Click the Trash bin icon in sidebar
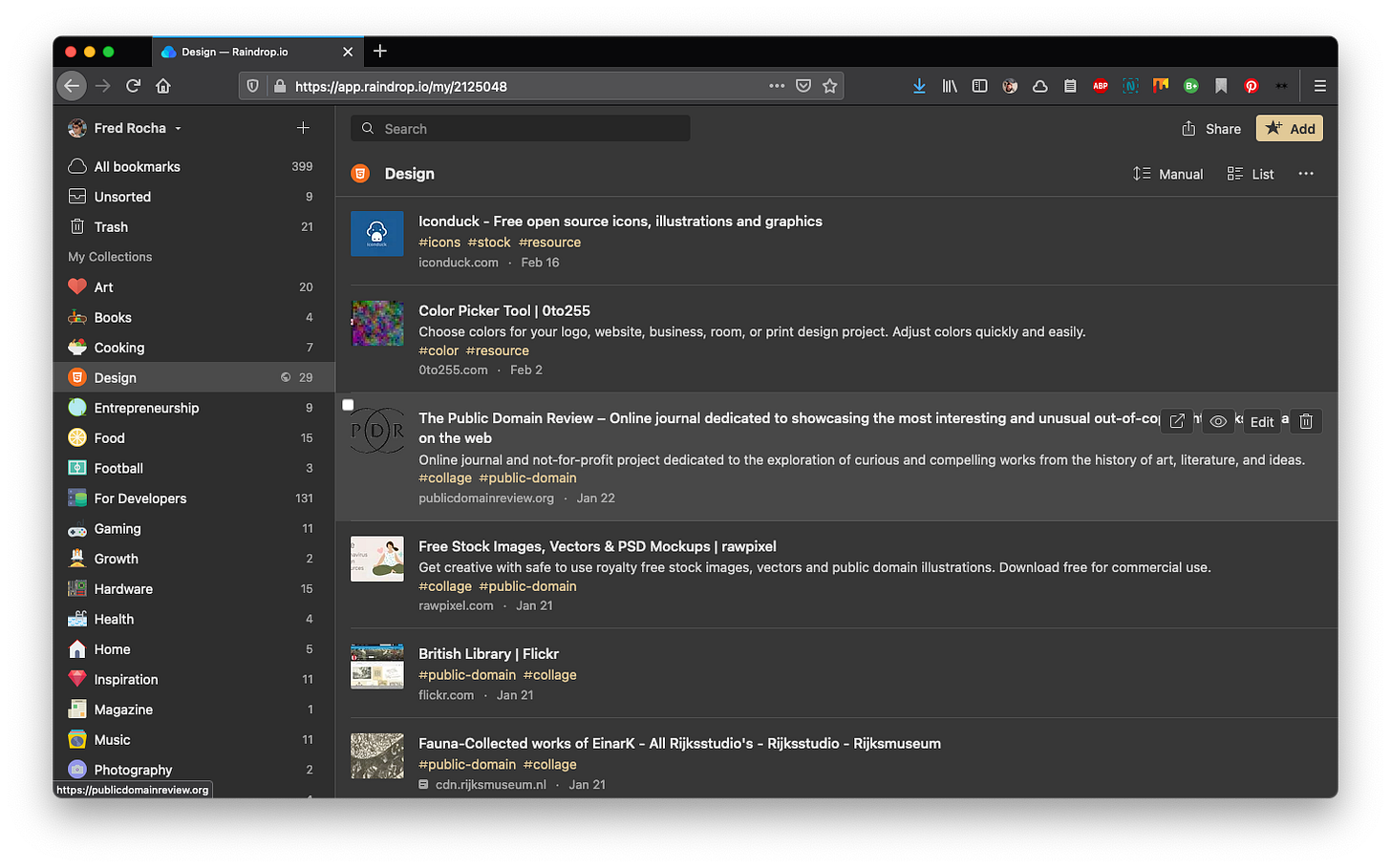Screen dimensions: 1391x868 [x=77, y=226]
